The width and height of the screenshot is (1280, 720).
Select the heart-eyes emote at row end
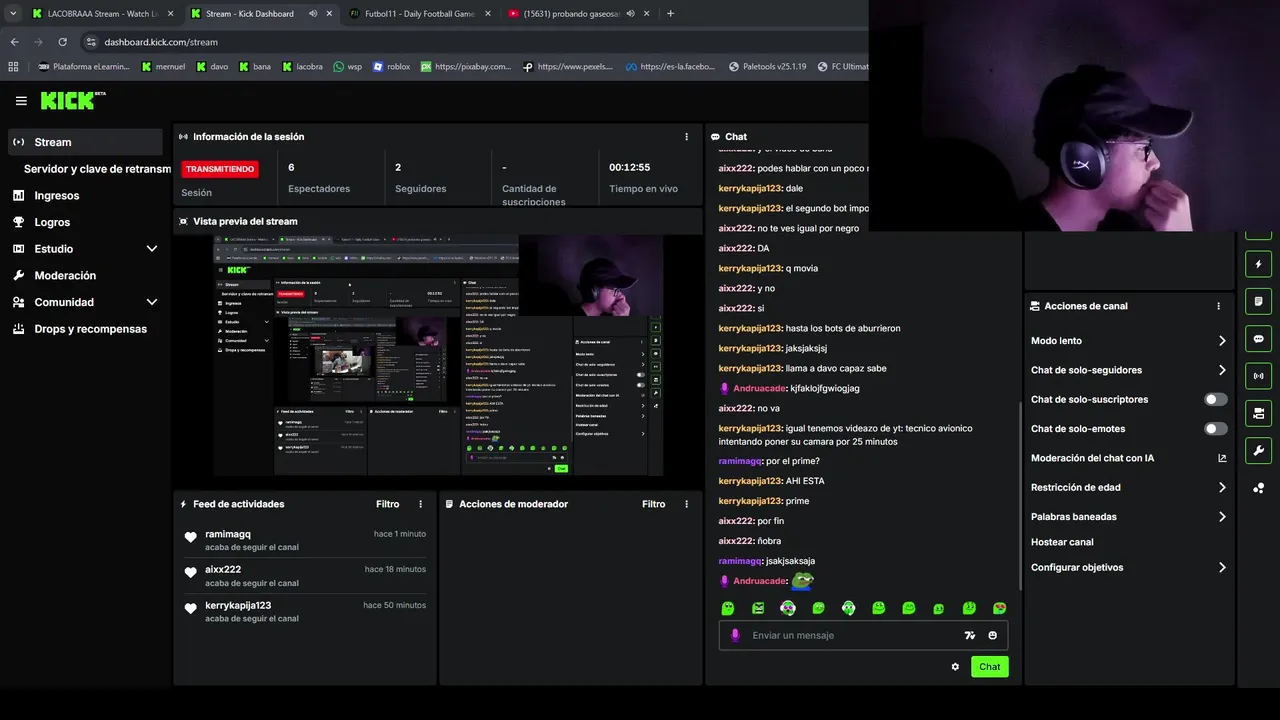click(x=999, y=608)
